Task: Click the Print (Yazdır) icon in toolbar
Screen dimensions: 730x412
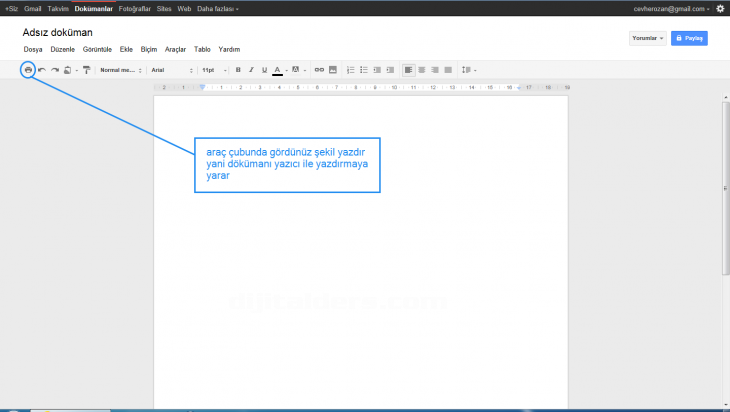Action: tap(28, 70)
